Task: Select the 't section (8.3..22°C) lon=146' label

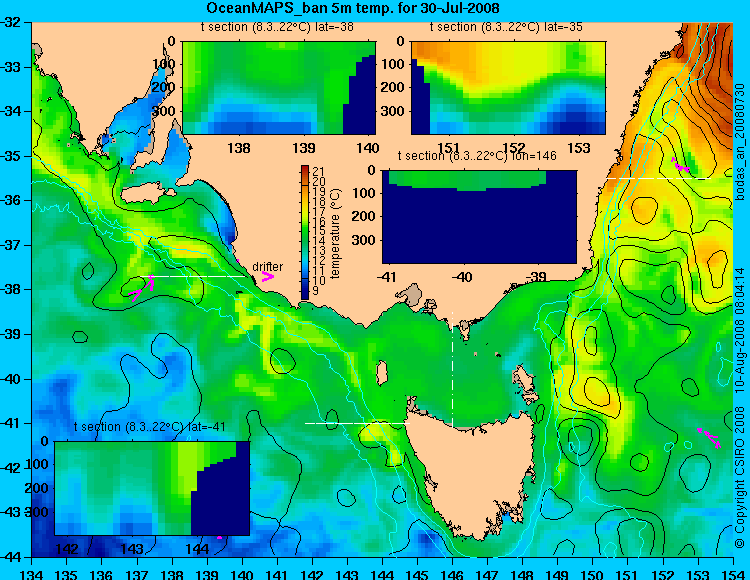Action: coord(477,156)
